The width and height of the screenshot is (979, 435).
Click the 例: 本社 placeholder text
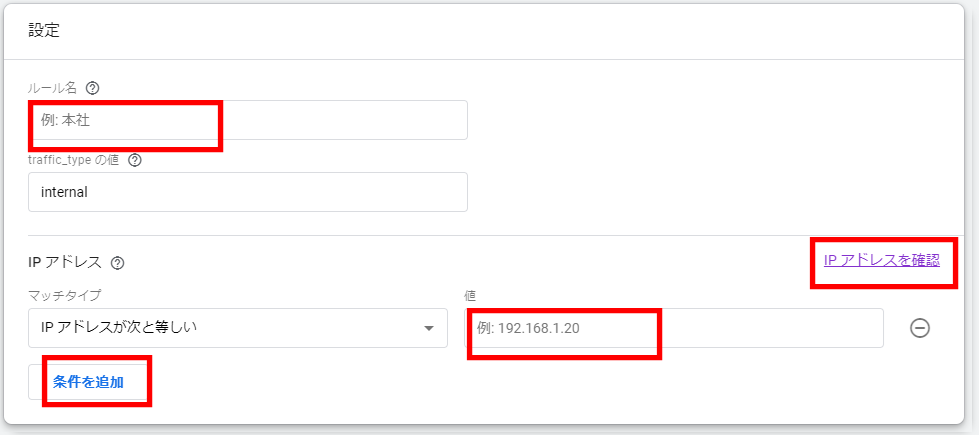tap(66, 120)
